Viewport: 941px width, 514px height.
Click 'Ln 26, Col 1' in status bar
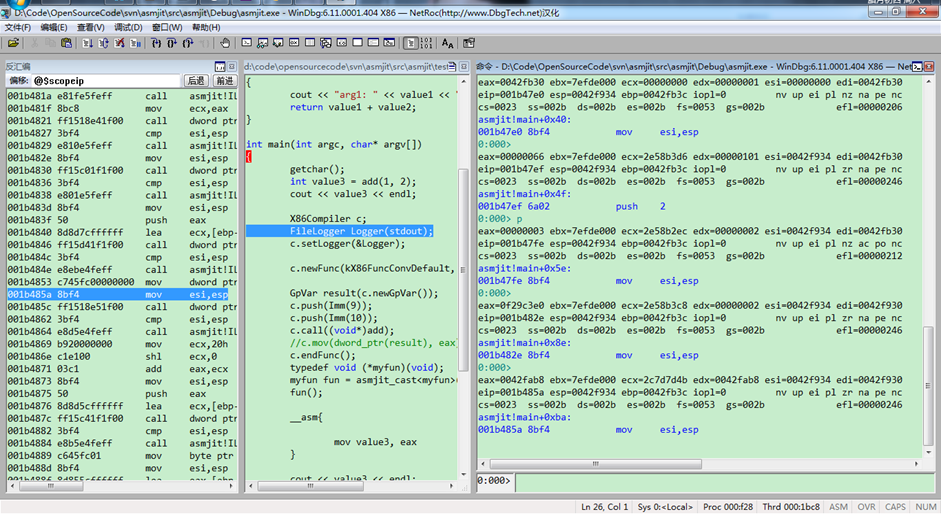[x=604, y=507]
